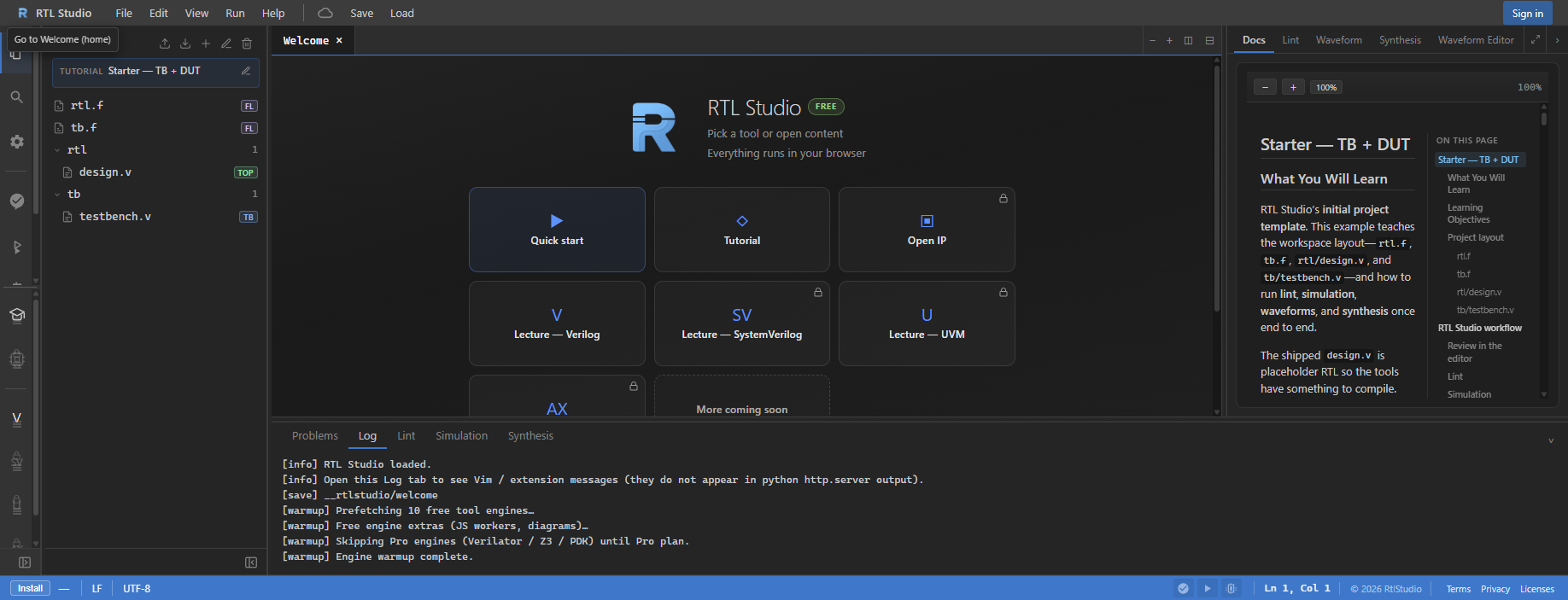Zoom in the docs with plus button
This screenshot has width=1568, height=600.
click(1293, 87)
